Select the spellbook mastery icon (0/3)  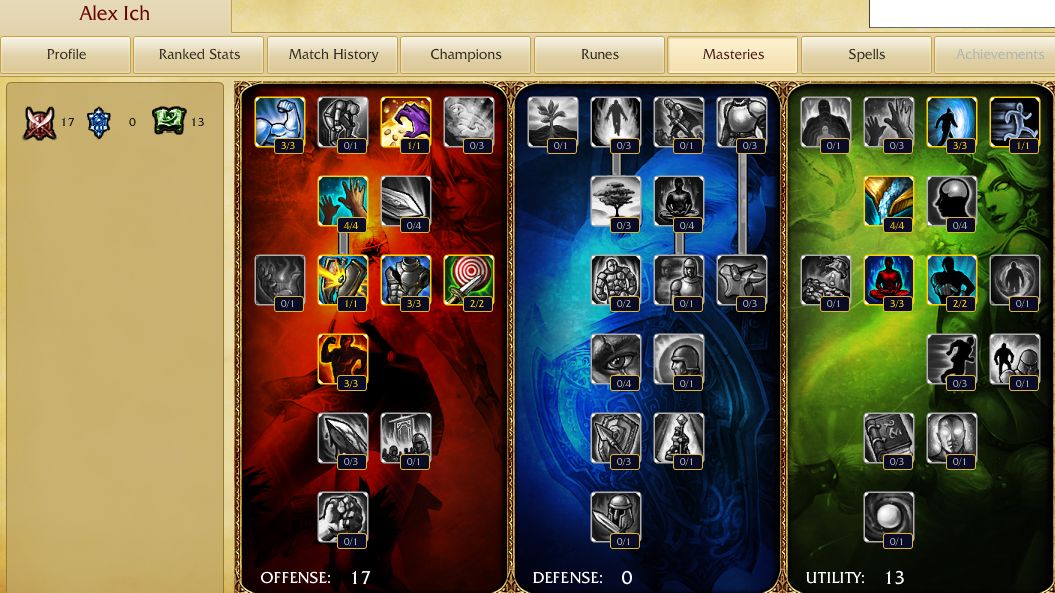pyautogui.click(x=889, y=439)
